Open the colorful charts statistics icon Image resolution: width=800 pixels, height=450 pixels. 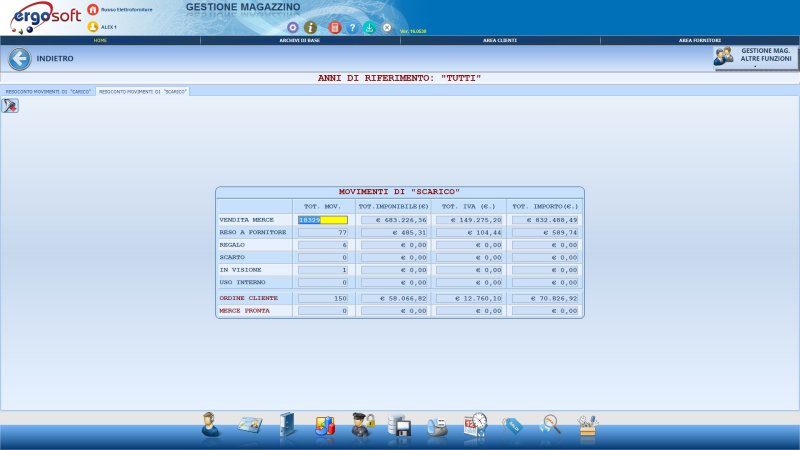[x=325, y=426]
